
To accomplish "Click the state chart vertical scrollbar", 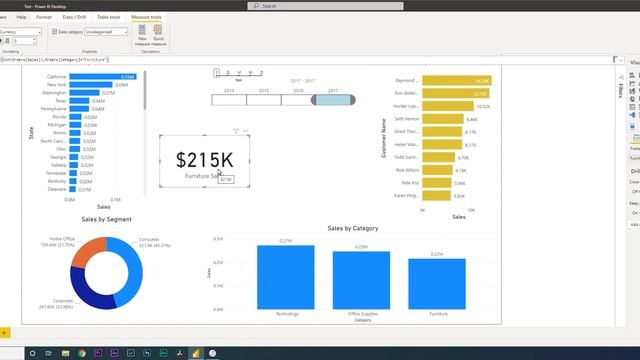I will tap(144, 91).
